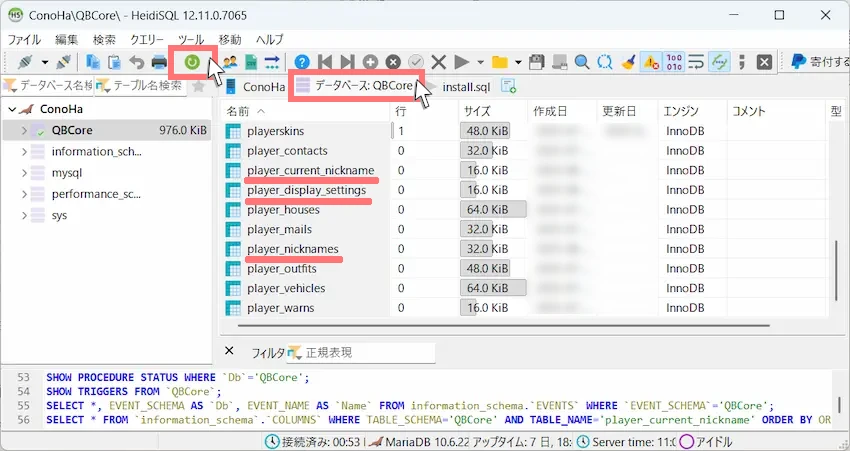Click the テーブル名検索 filter field
The height and width of the screenshot is (451, 850).
click(141, 86)
